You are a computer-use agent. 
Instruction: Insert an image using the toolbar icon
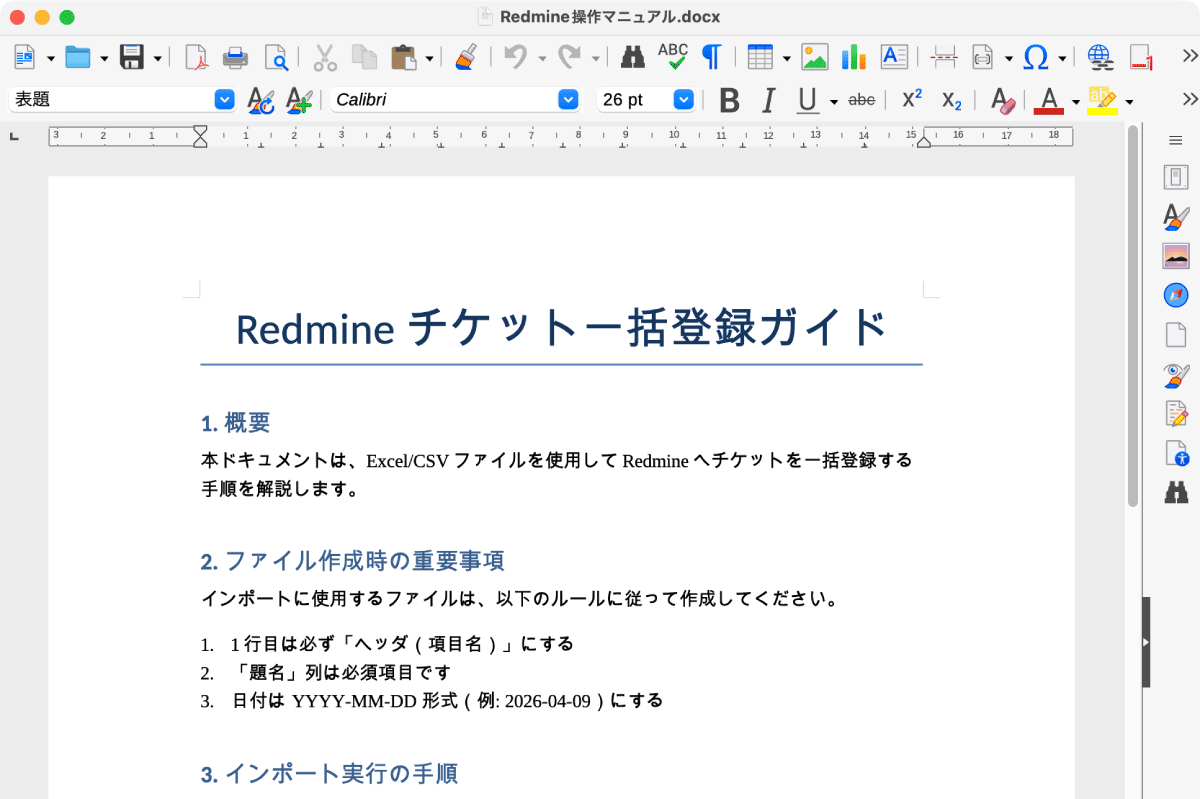[815, 57]
